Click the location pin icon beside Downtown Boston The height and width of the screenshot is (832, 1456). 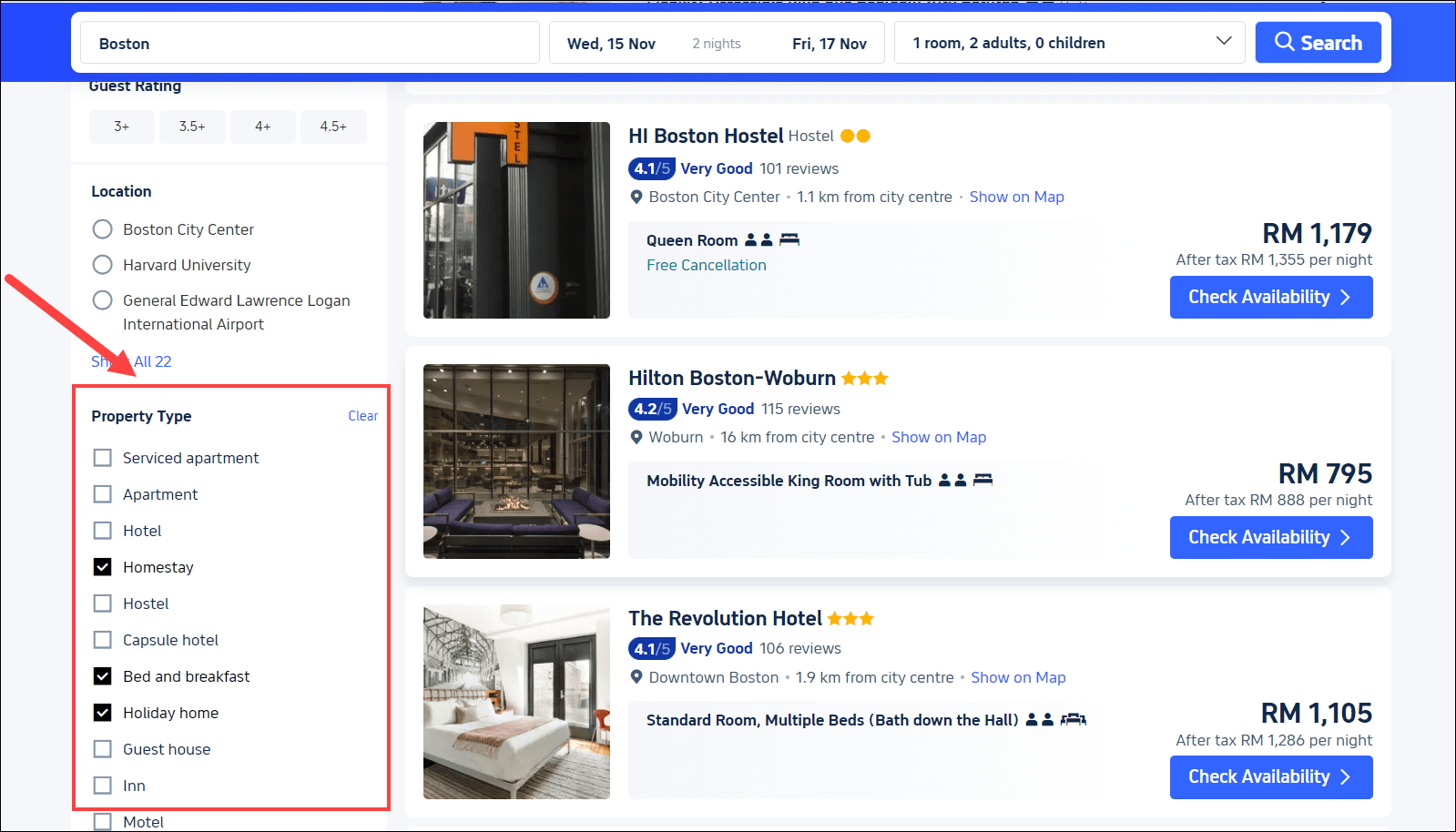coord(636,677)
